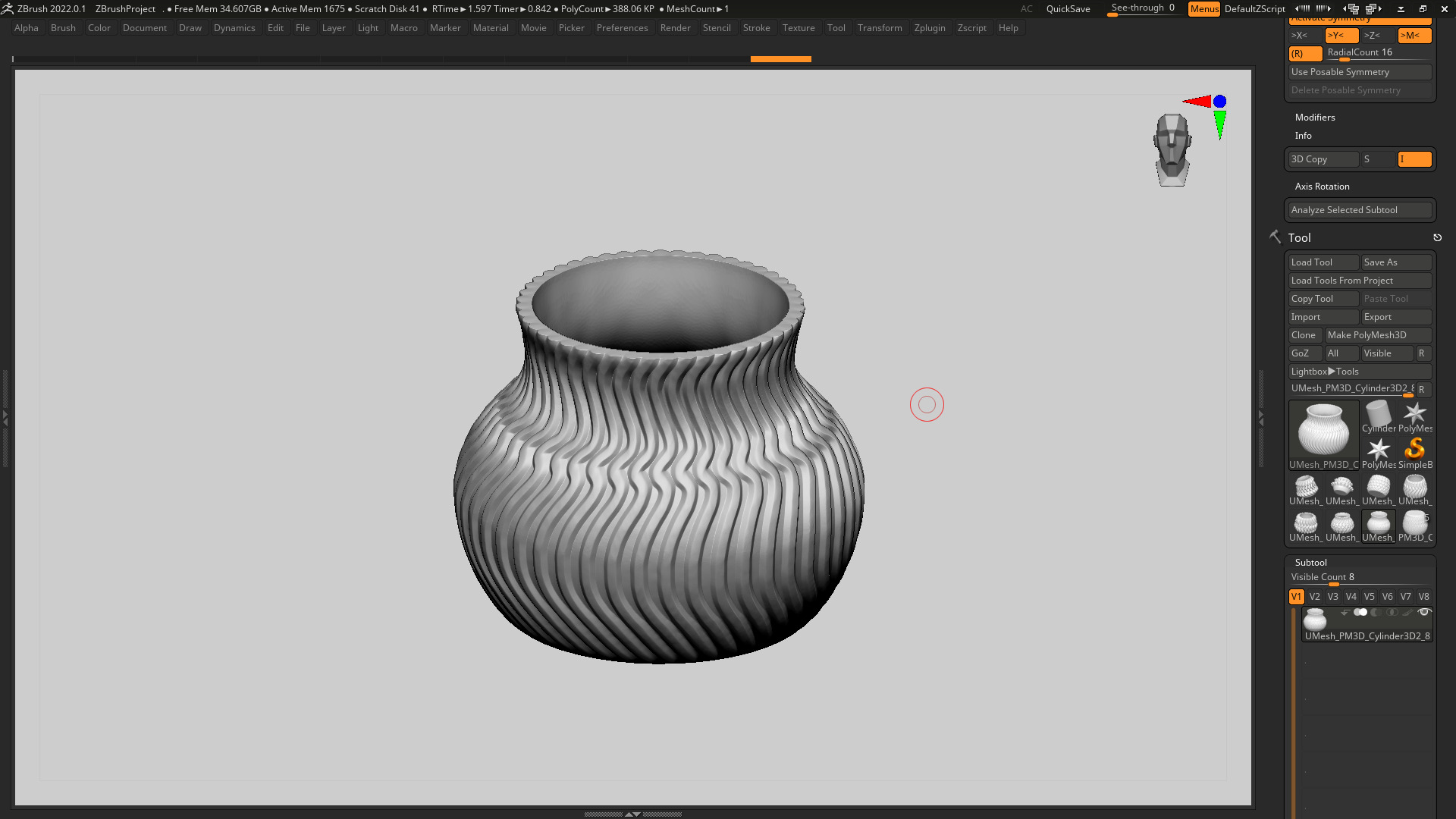Open the Preferences menu
The width and height of the screenshot is (1456, 819).
coord(622,28)
